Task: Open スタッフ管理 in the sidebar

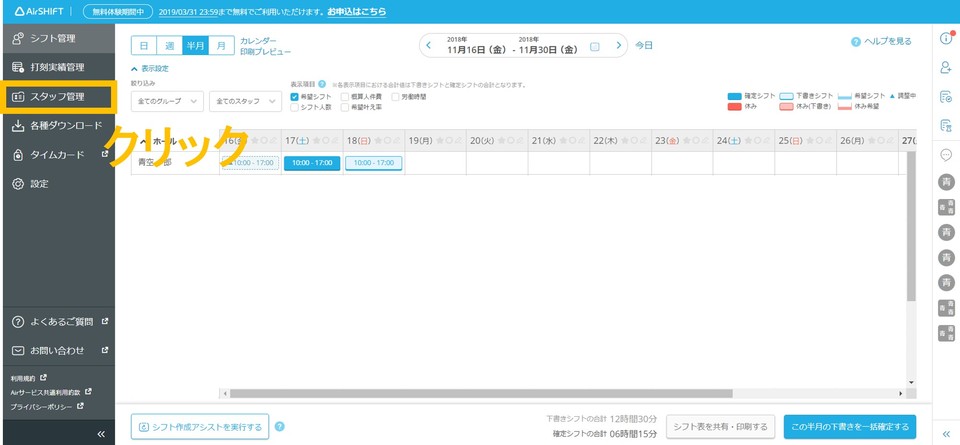Action: [x=57, y=97]
